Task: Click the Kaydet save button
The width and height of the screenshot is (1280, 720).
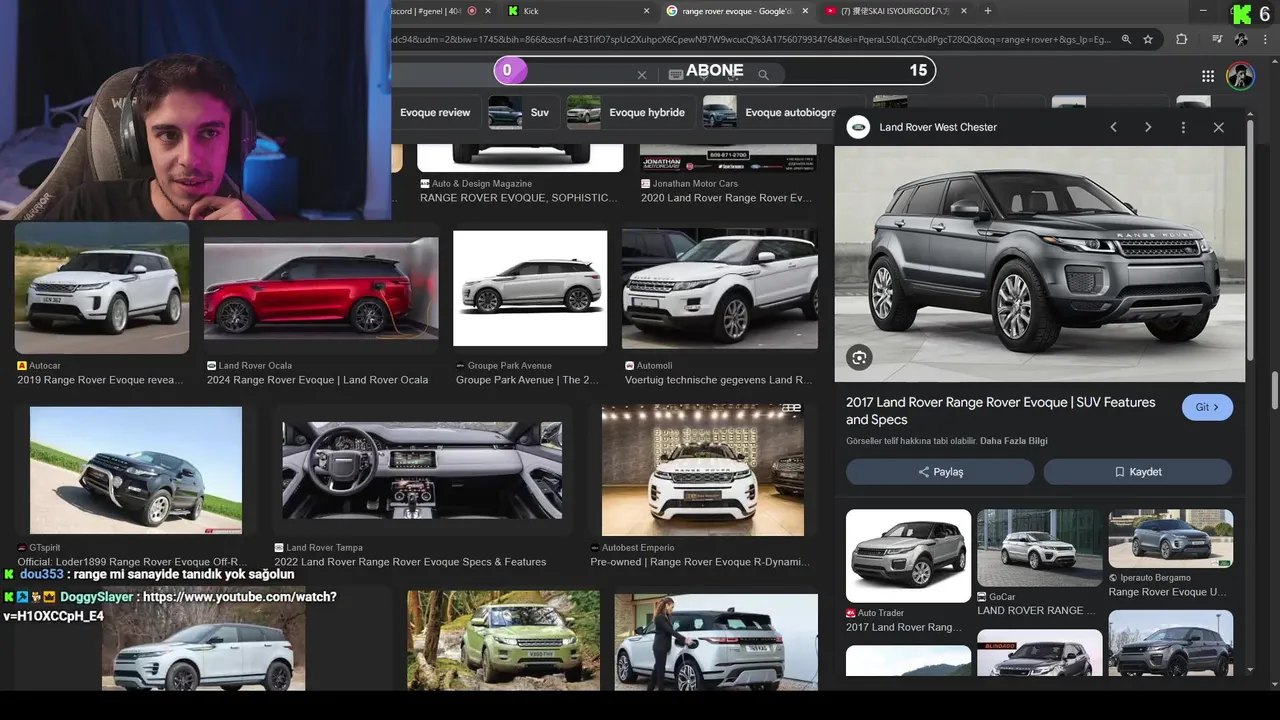Action: click(x=1137, y=472)
